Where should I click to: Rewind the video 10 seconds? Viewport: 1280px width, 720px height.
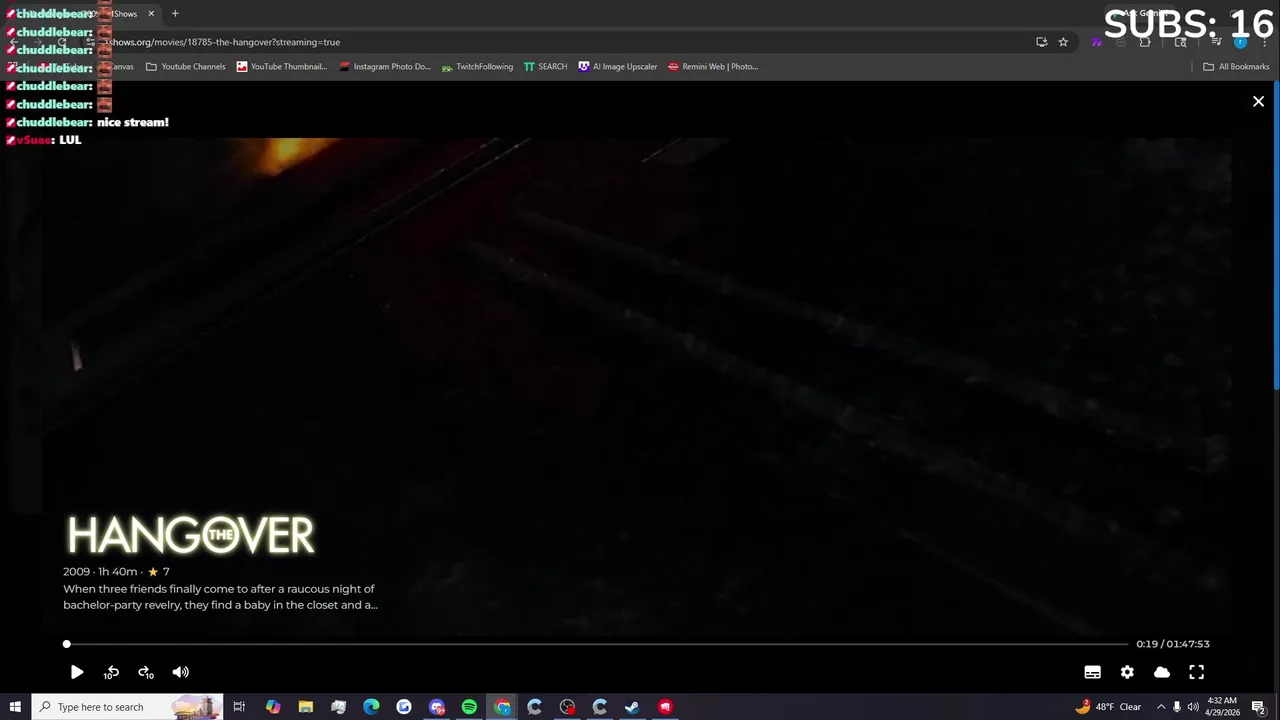(x=111, y=672)
